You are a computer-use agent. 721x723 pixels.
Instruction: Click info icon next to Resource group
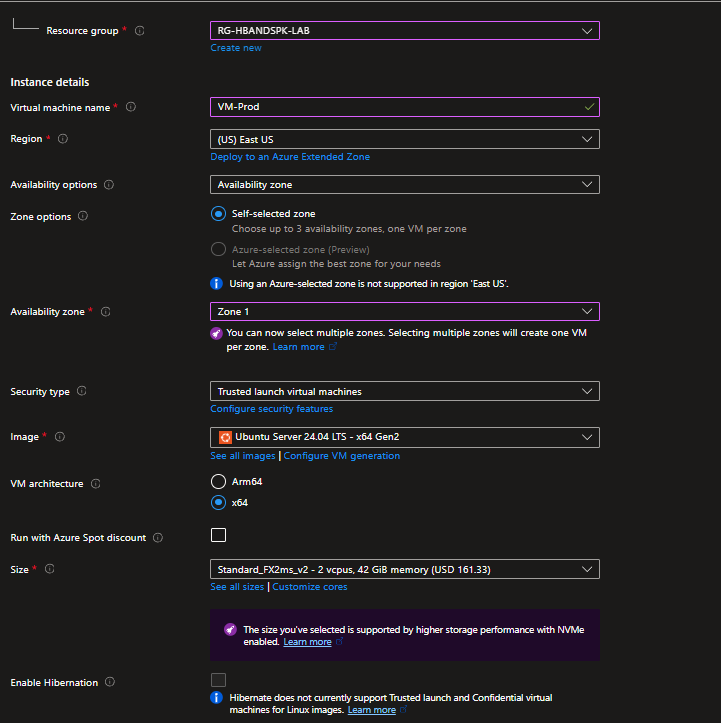click(x=140, y=30)
